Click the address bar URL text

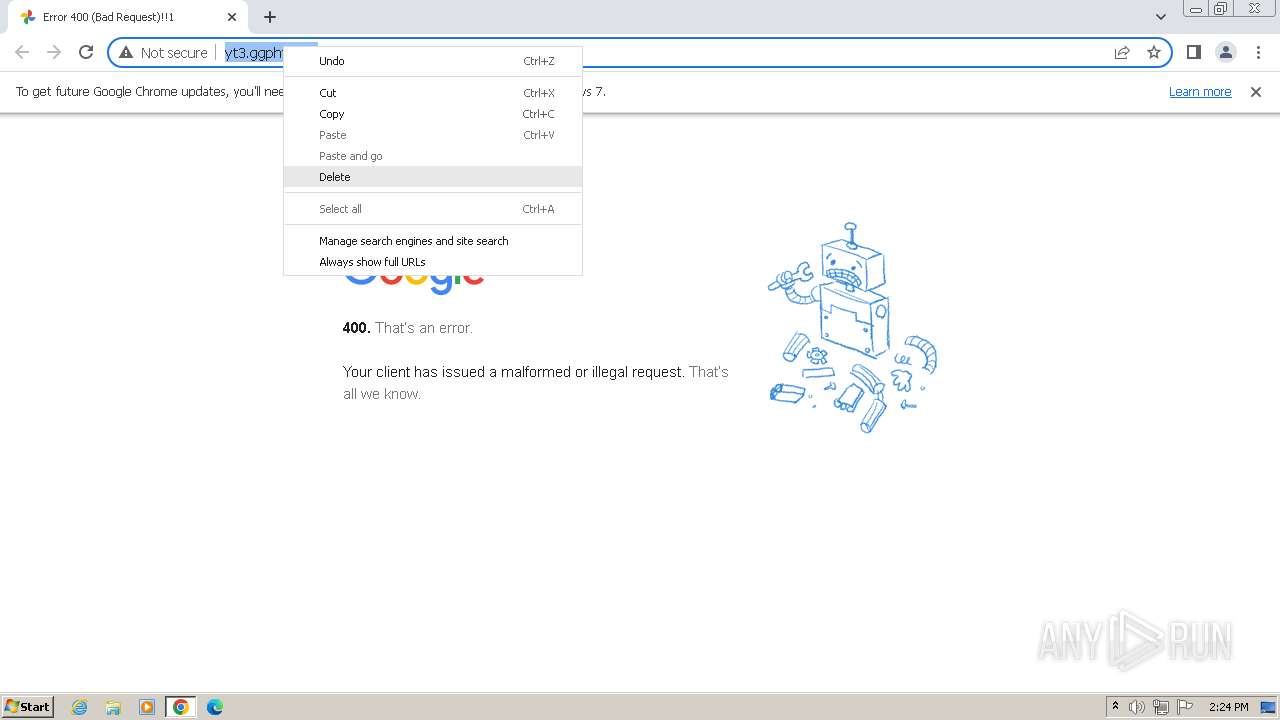[254, 52]
